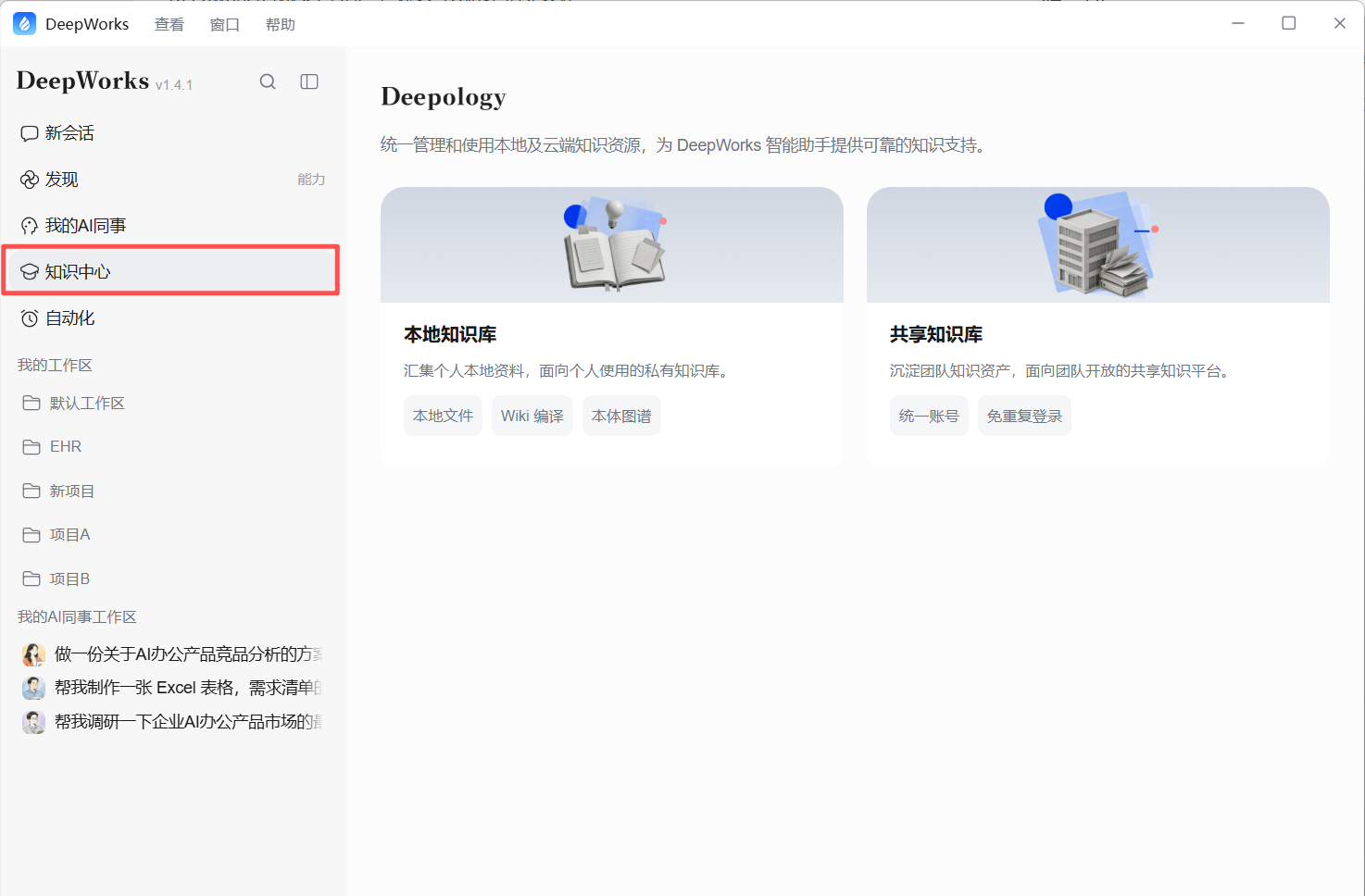Click the 我的AI同事工作区 section header
Screen dimensions: 1365x896
[x=77, y=617]
